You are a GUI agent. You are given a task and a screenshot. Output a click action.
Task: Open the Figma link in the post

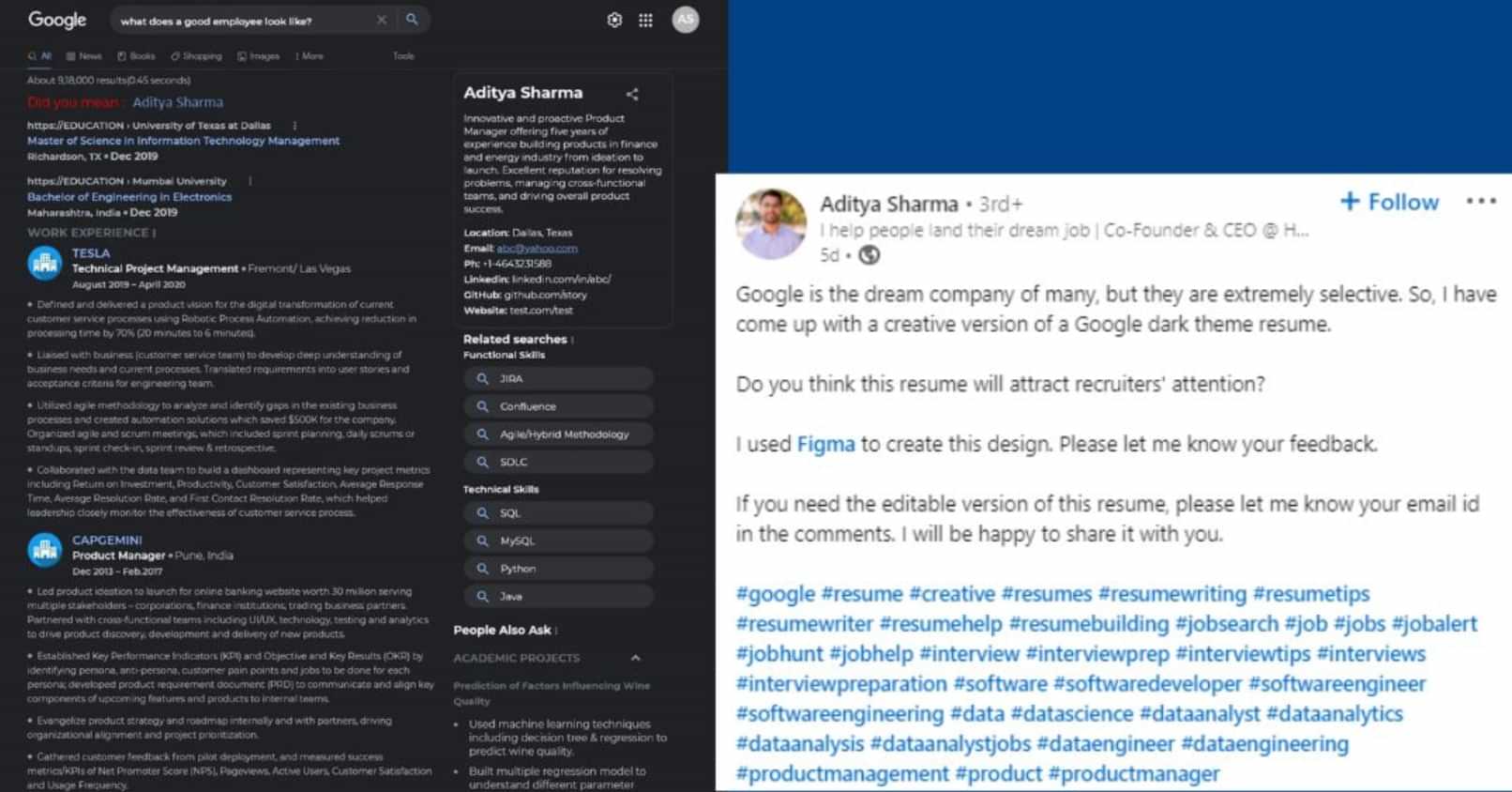pos(826,444)
